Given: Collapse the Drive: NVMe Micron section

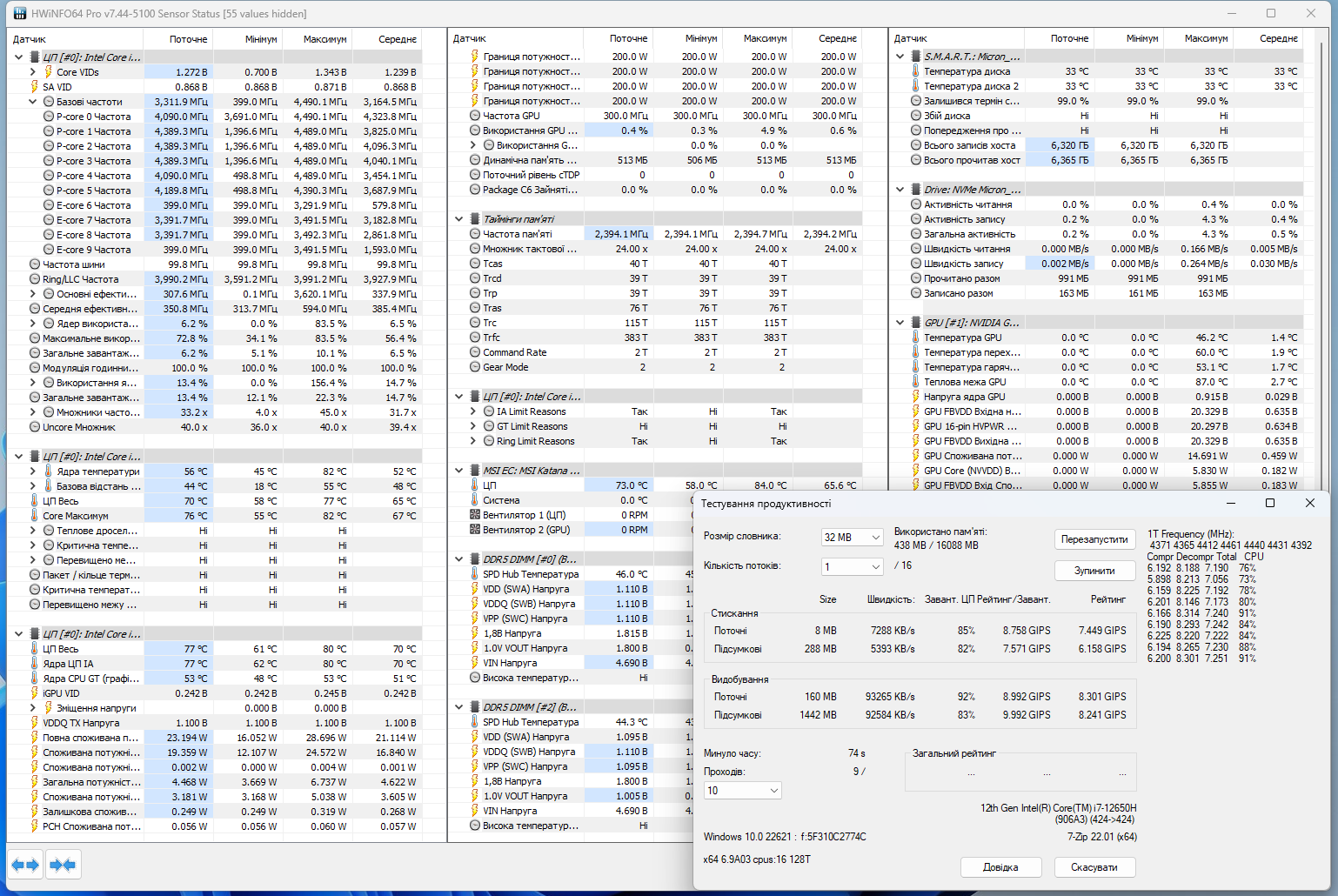Looking at the screenshot, I should click(900, 190).
